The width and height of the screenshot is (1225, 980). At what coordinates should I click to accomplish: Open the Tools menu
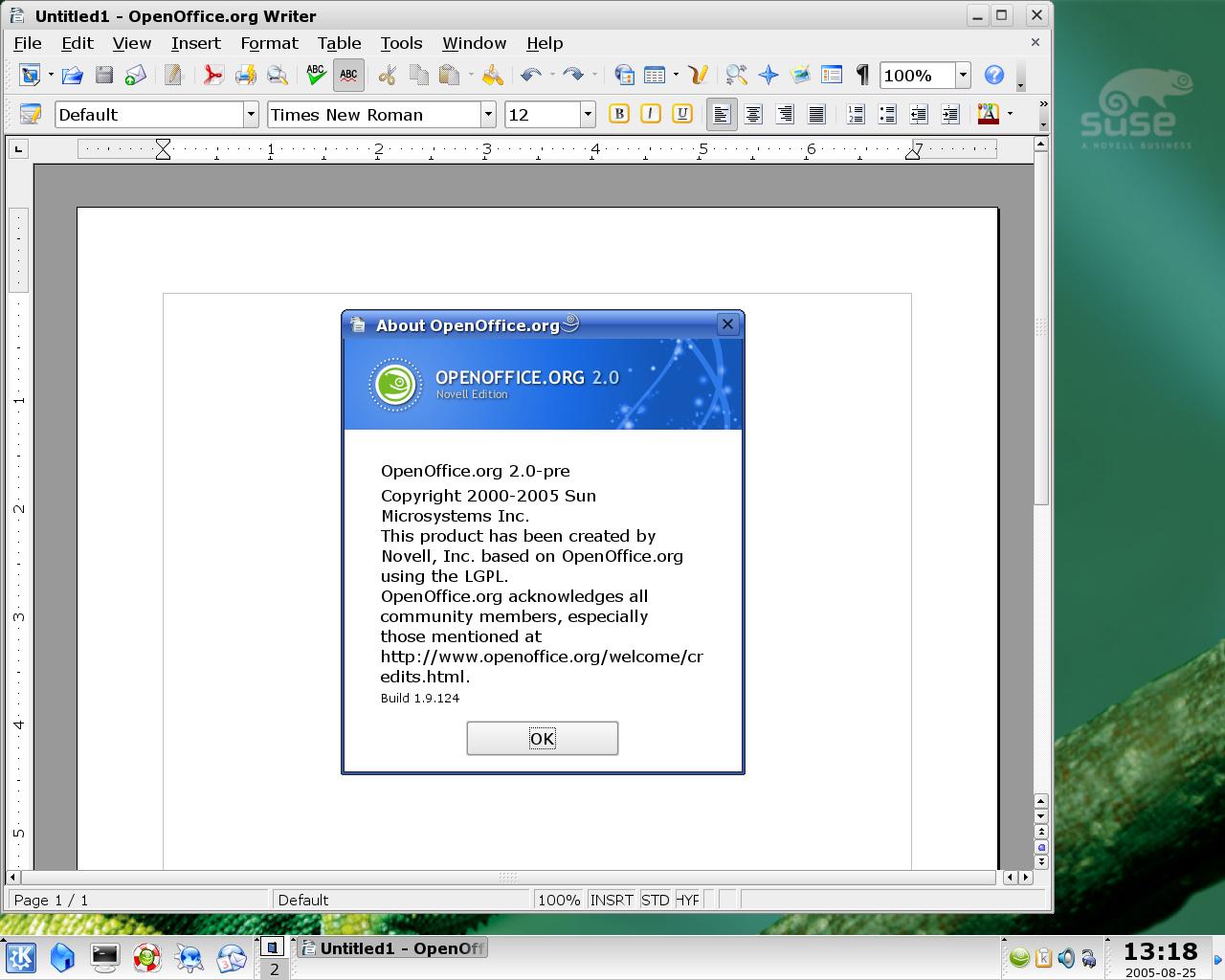pyautogui.click(x=401, y=43)
